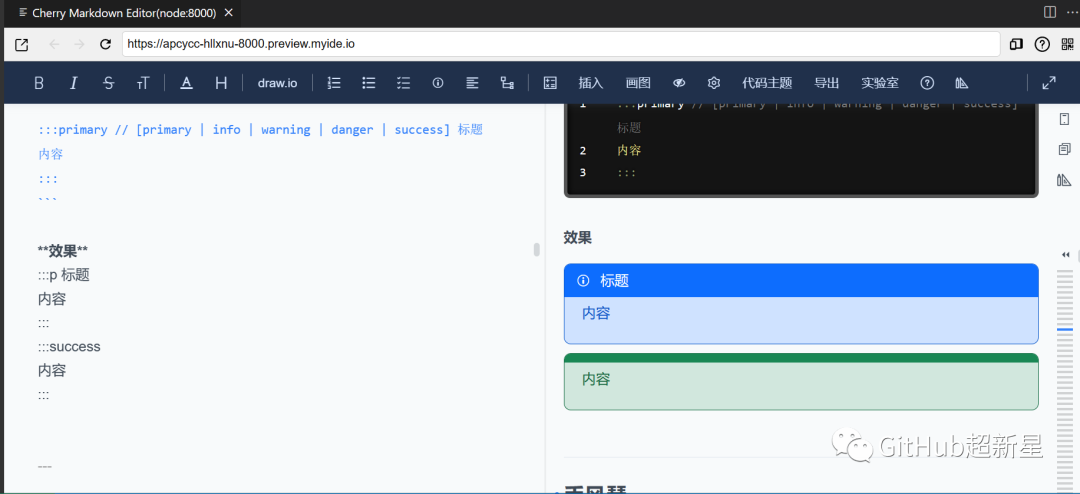Close the Cherry Markdown Editor tab
Screen dimensions: 1080x494
click(x=229, y=13)
